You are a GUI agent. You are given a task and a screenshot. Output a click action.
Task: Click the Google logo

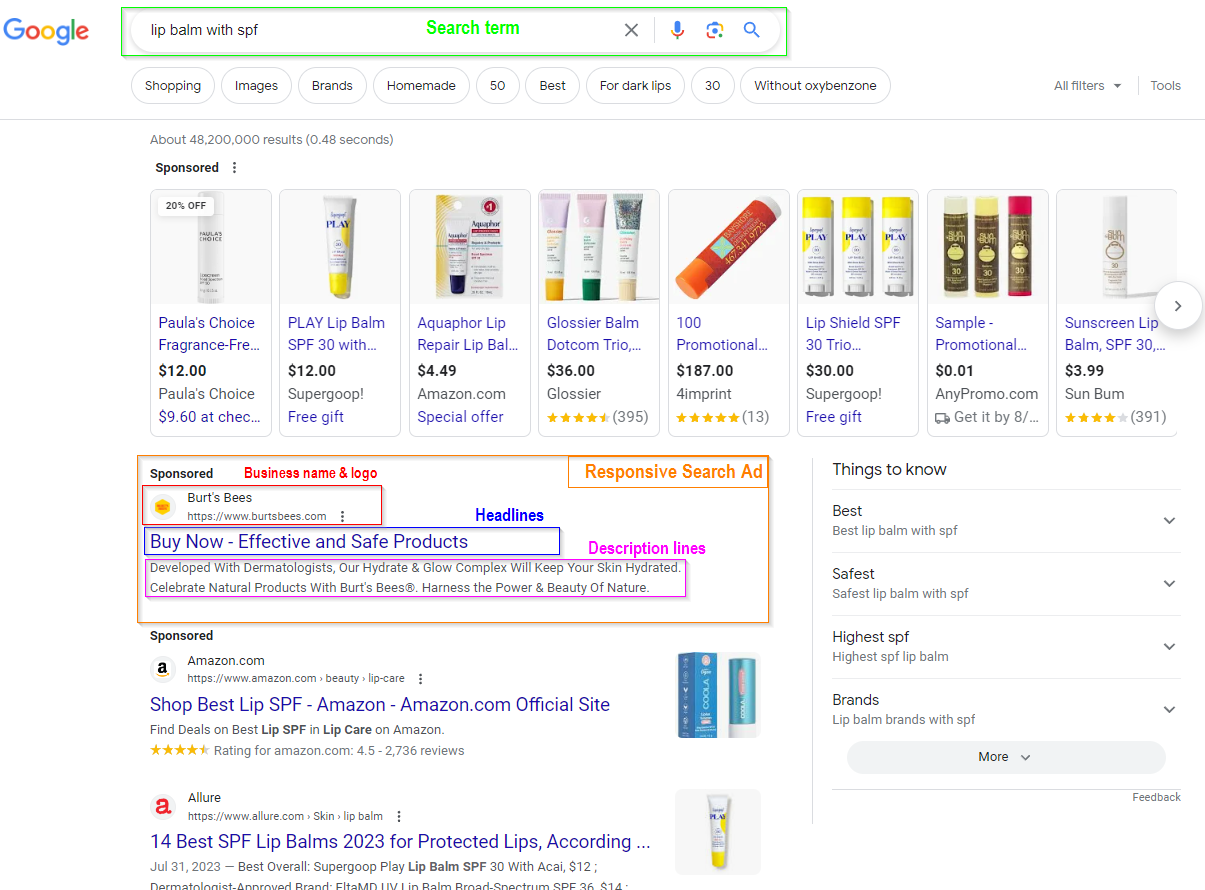pyautogui.click(x=46, y=31)
